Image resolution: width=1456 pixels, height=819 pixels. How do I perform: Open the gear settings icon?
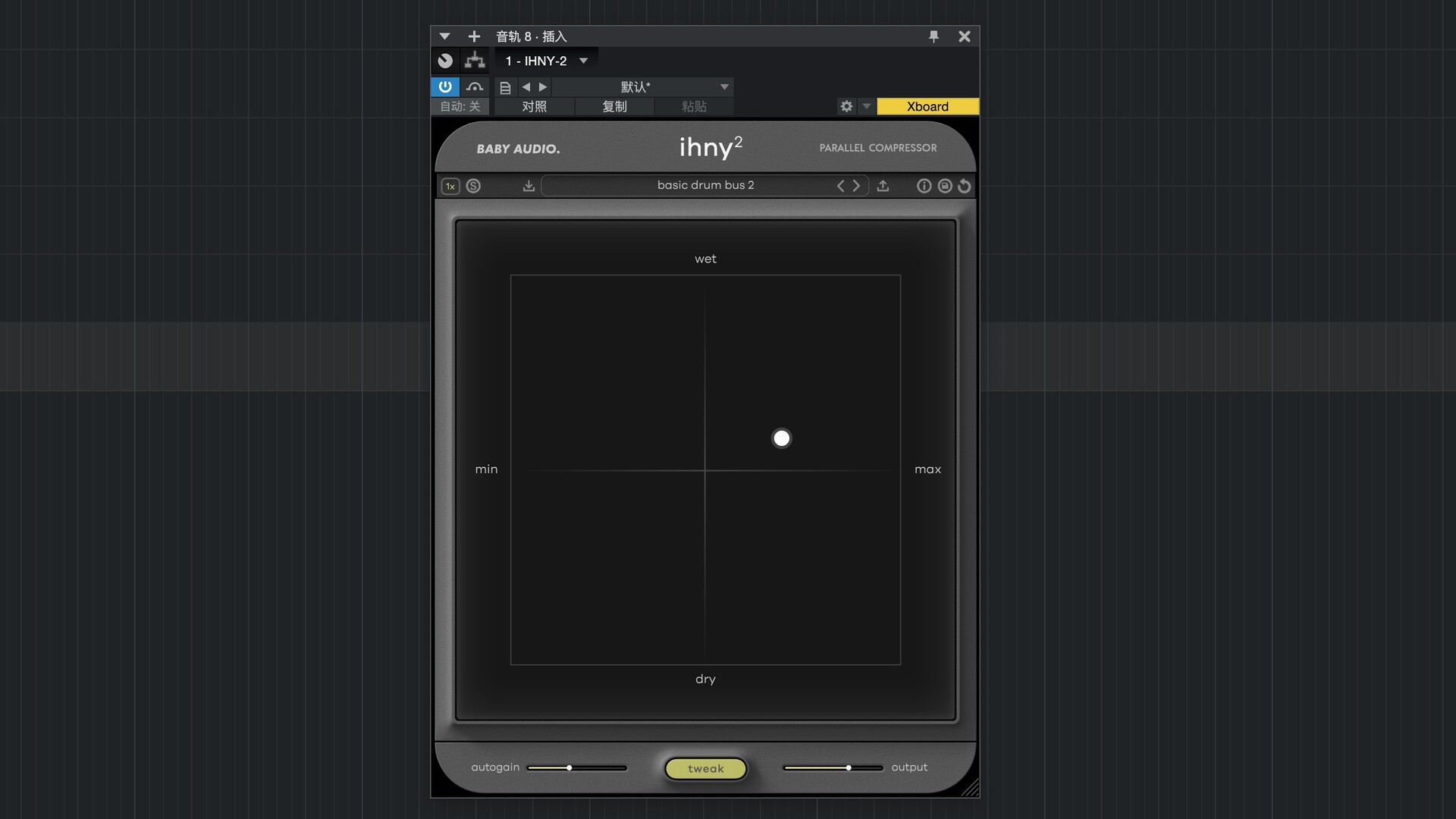tap(846, 106)
